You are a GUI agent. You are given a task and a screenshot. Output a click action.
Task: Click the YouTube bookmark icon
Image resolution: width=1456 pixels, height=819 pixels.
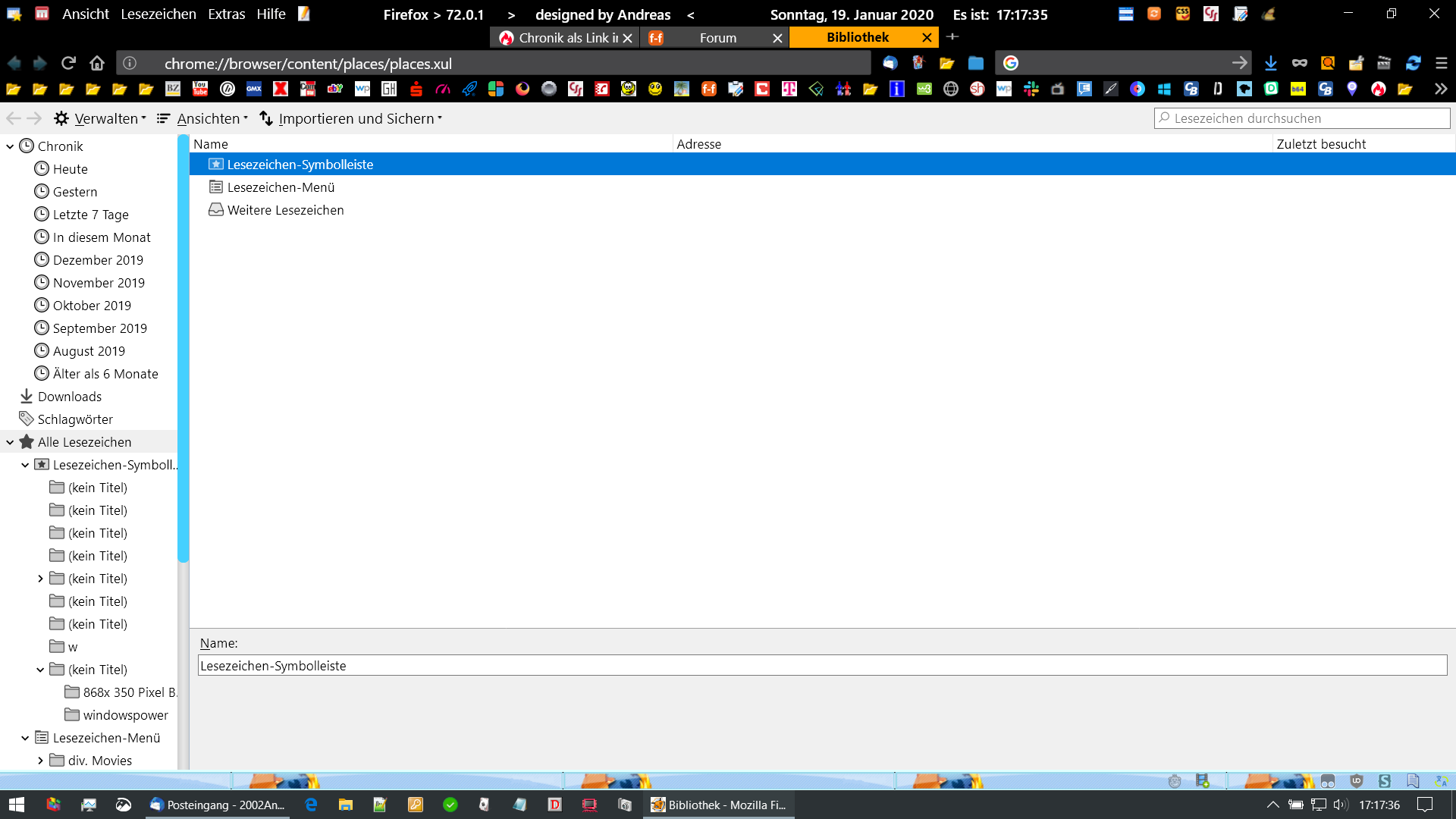[200, 89]
